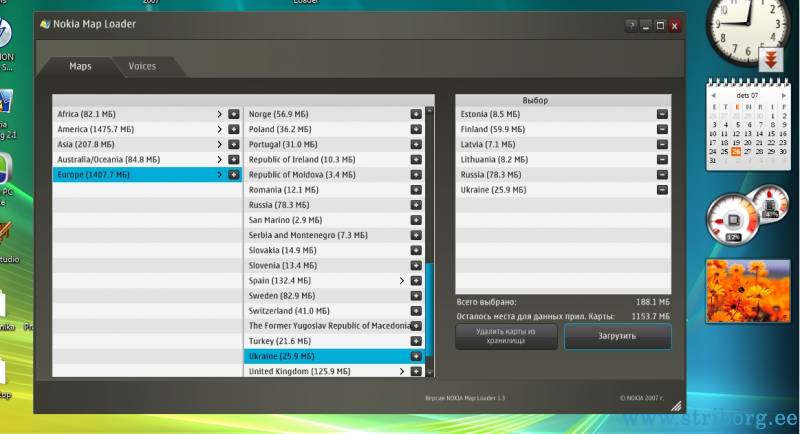800x434 pixels.
Task: Add United Kingdom map with plus icon
Action: click(416, 371)
